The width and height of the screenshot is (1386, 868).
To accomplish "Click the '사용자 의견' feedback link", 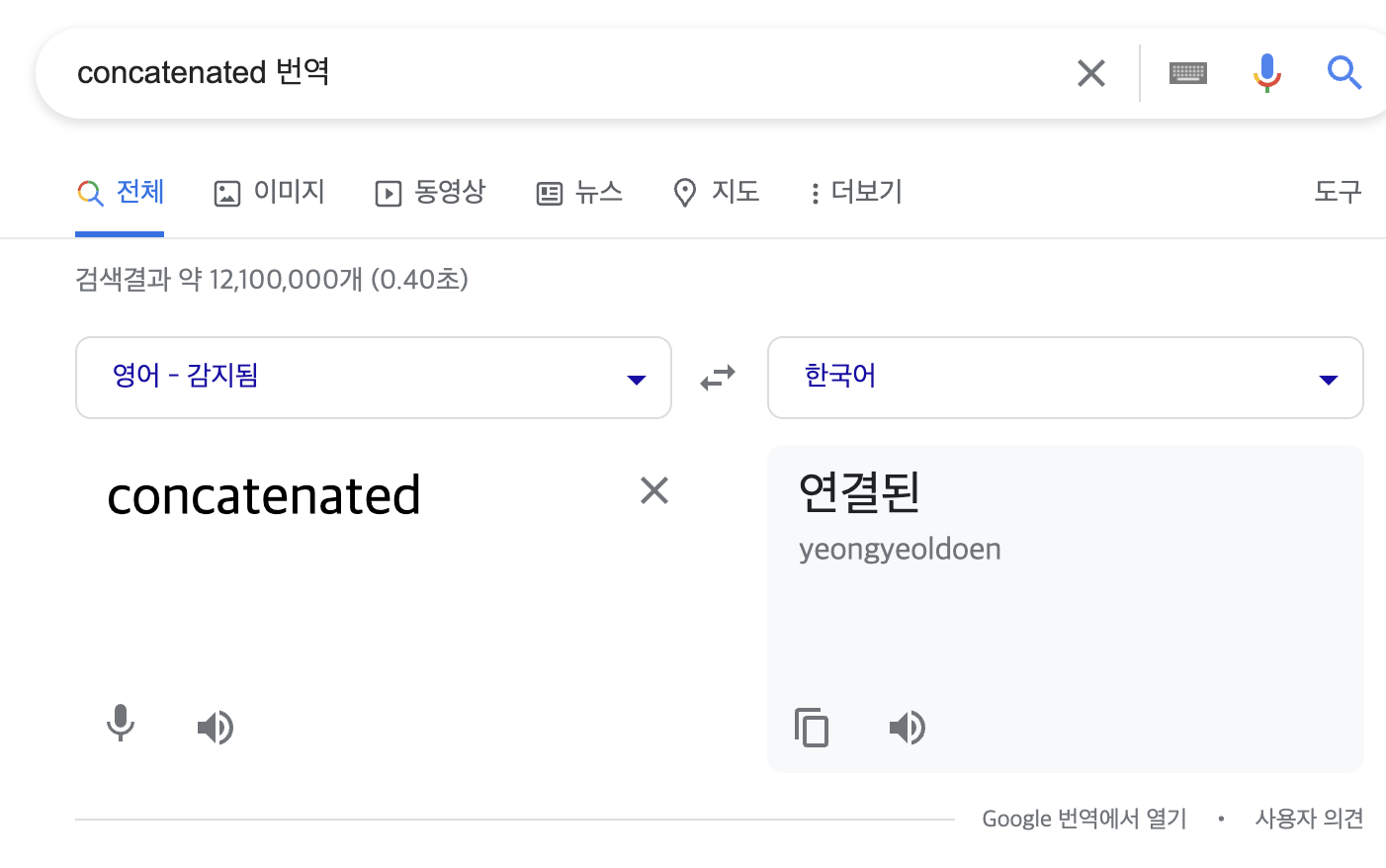I will (1309, 819).
